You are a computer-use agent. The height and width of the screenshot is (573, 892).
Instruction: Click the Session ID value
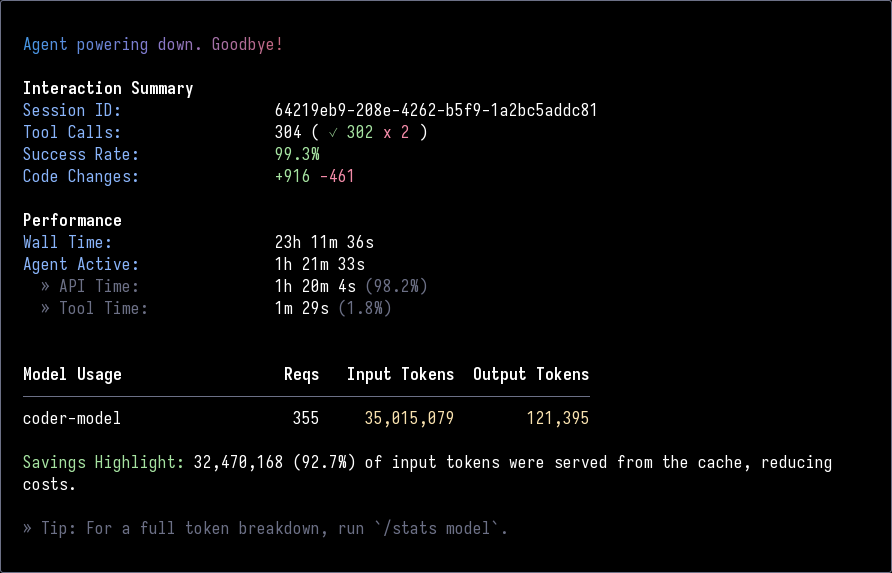(436, 111)
